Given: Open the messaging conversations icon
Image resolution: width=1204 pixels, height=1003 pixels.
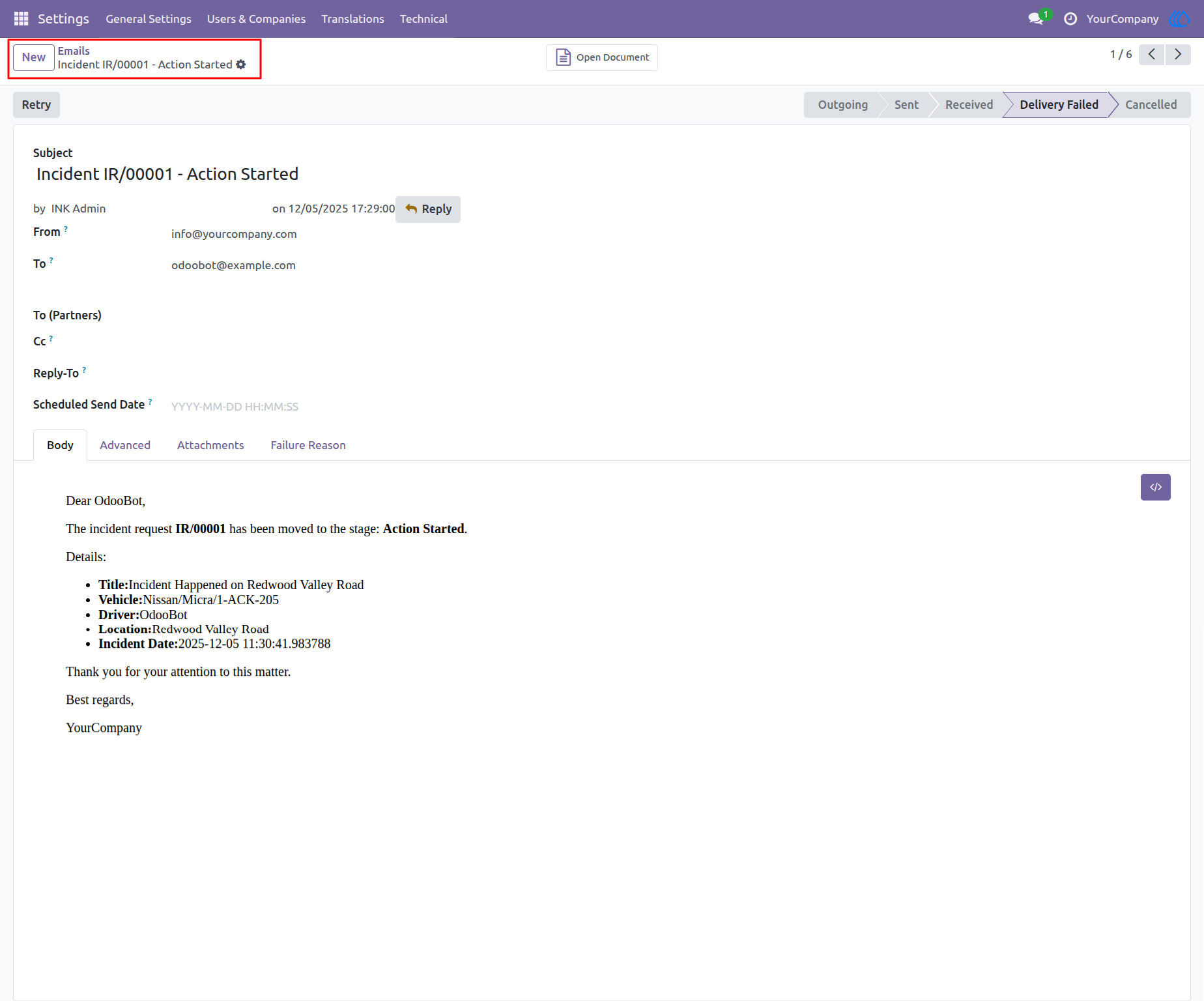Looking at the screenshot, I should [1036, 19].
